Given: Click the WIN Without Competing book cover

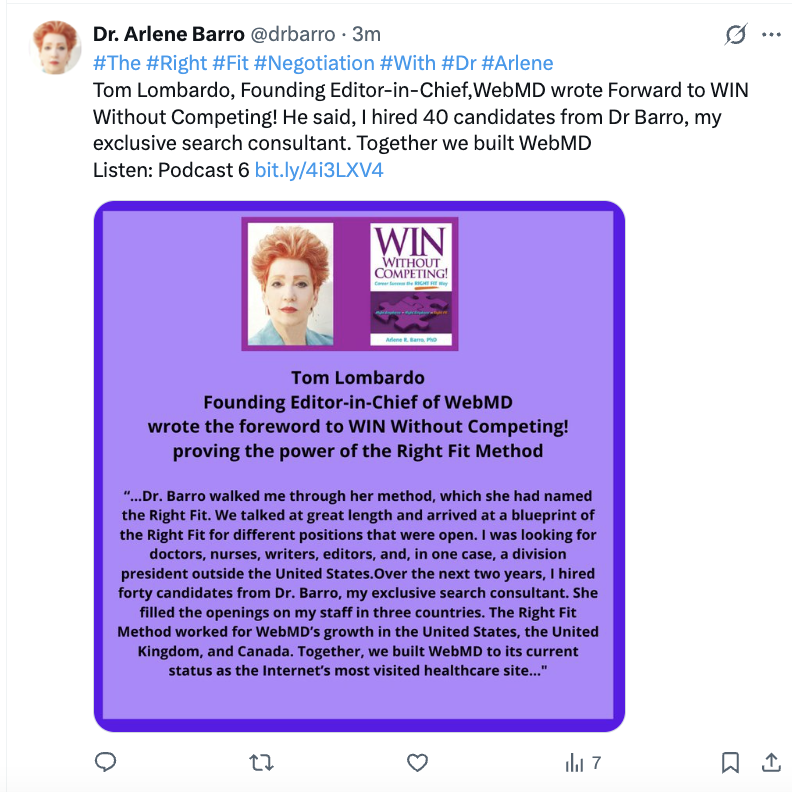Looking at the screenshot, I should [411, 284].
